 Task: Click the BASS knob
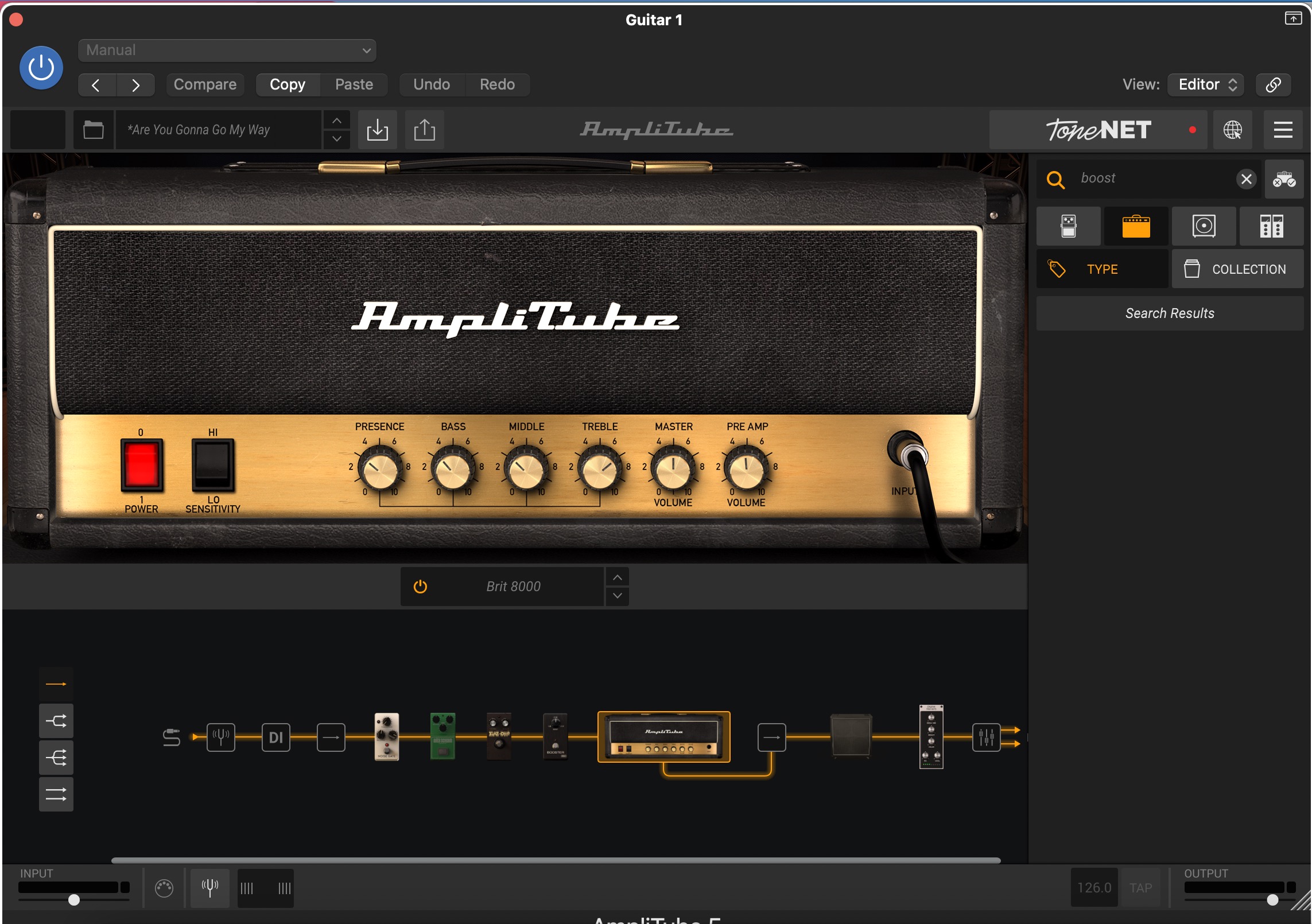[x=453, y=469]
